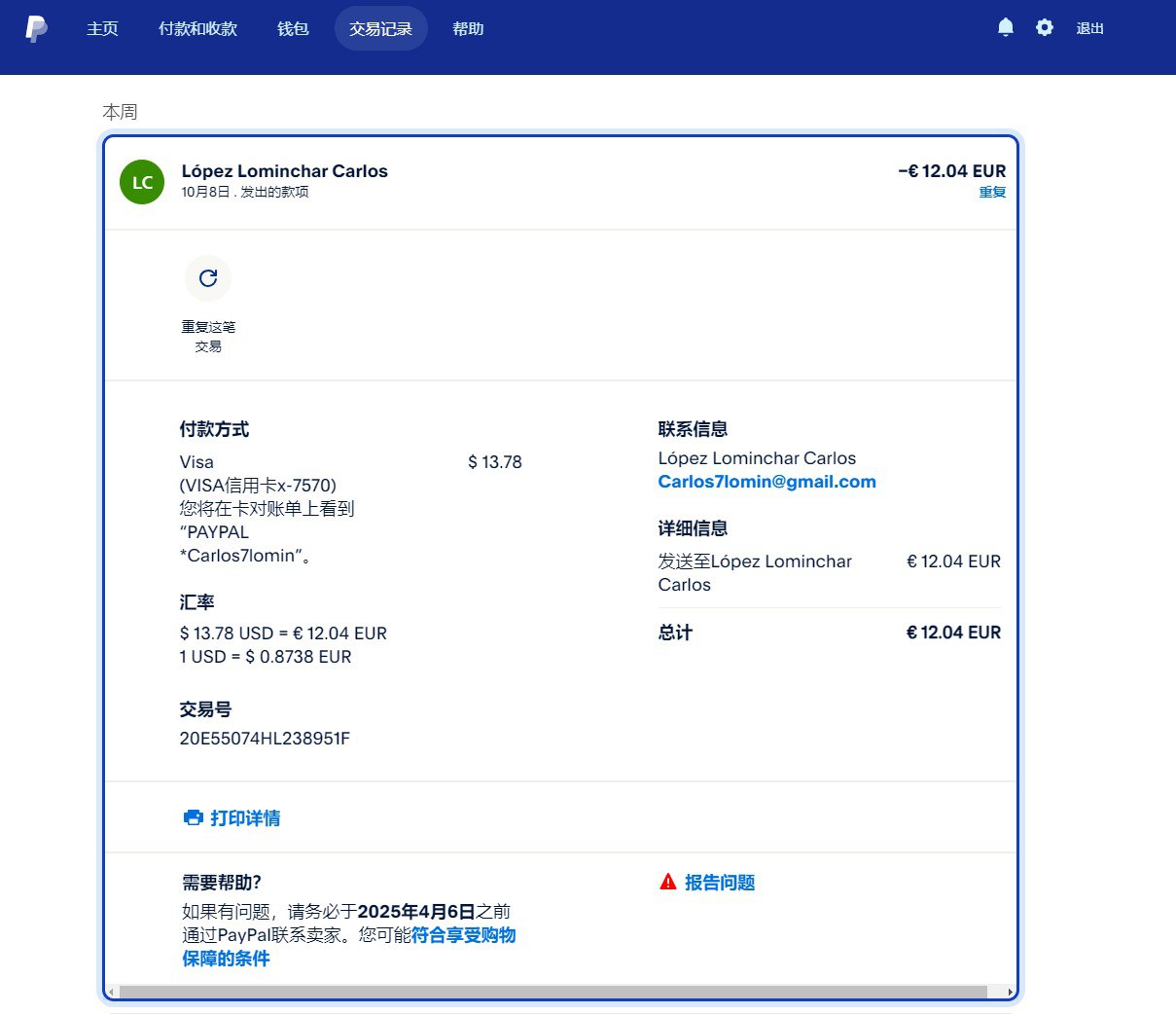Go to the 主页 menu item
The image size is (1176, 1014).
click(102, 29)
